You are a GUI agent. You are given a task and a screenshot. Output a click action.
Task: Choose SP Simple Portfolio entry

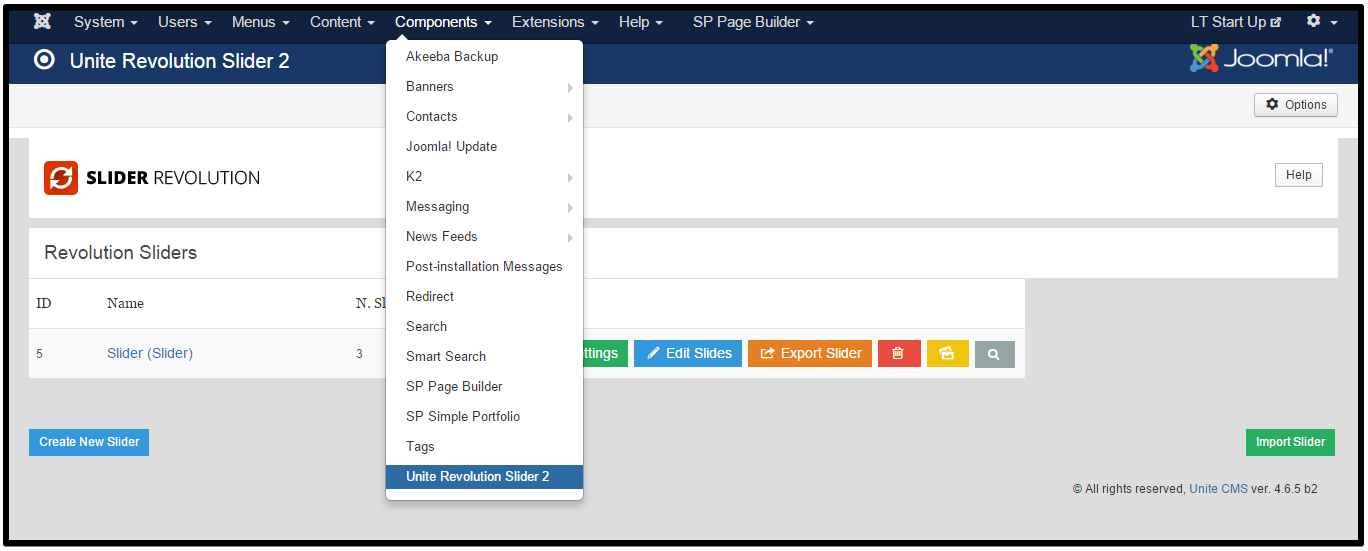tap(484, 417)
